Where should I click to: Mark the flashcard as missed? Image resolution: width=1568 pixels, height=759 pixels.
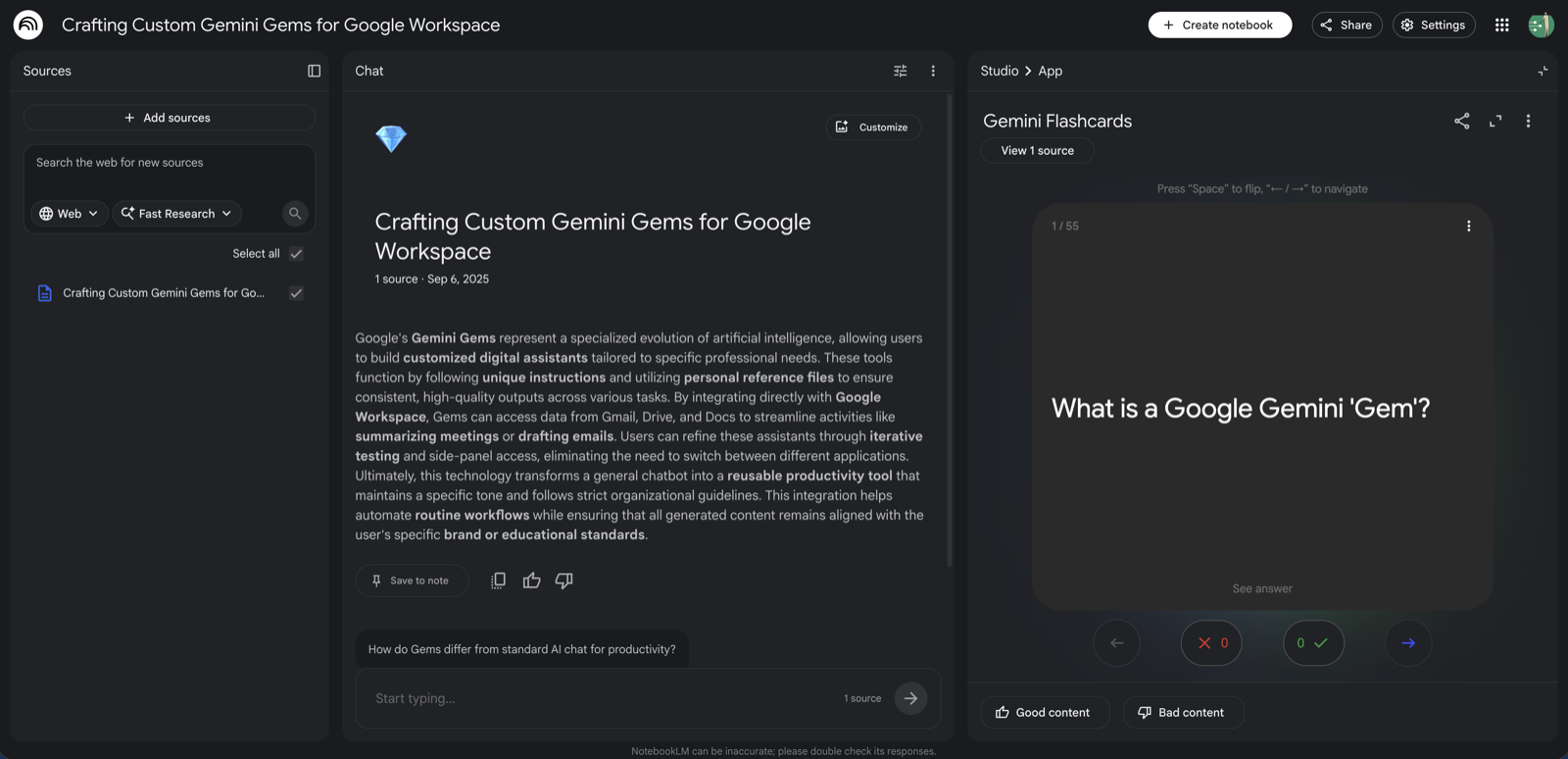tap(1211, 643)
